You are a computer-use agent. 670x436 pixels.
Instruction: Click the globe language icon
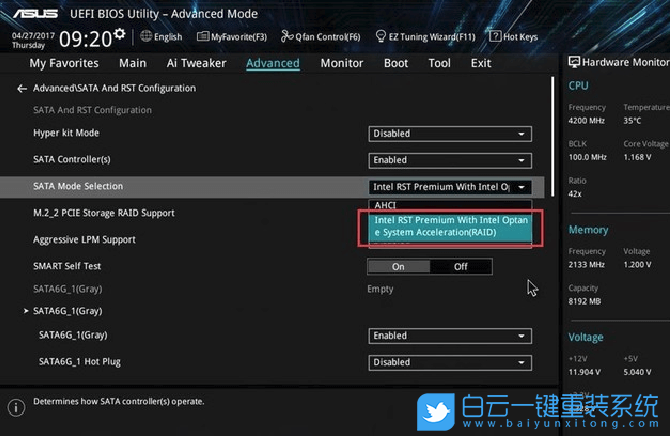pos(146,37)
